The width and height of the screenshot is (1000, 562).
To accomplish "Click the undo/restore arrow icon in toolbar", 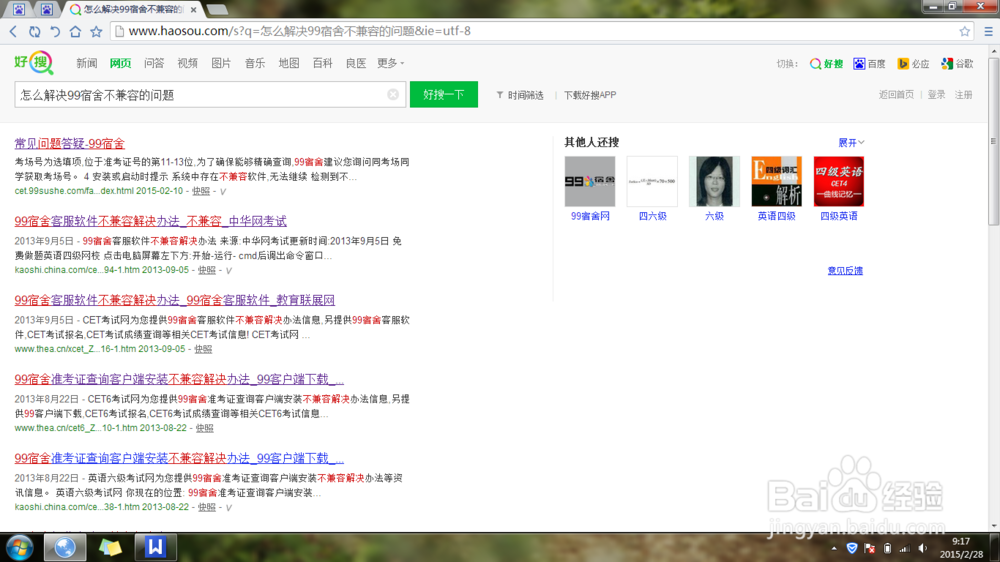I will point(55,31).
